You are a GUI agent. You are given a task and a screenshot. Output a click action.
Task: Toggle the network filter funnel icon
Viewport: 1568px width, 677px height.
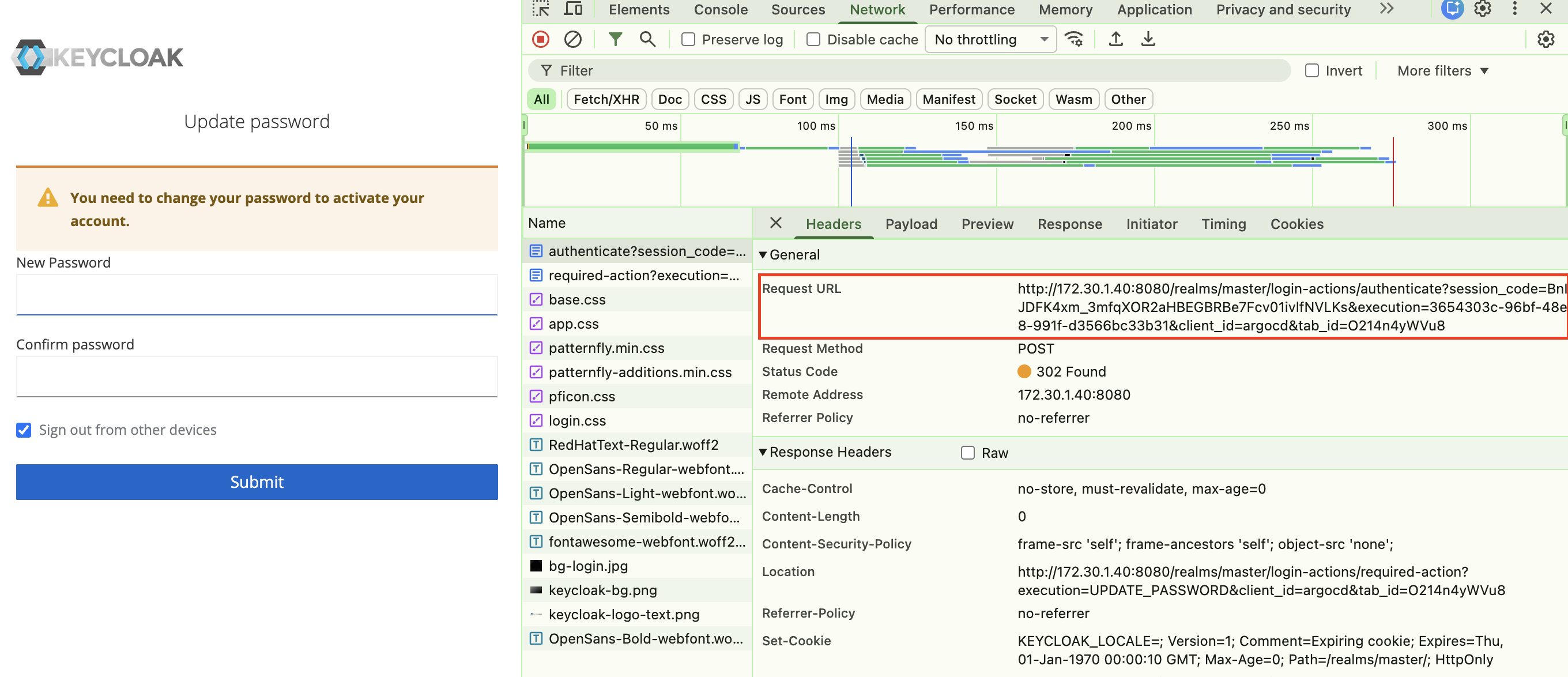pos(616,40)
